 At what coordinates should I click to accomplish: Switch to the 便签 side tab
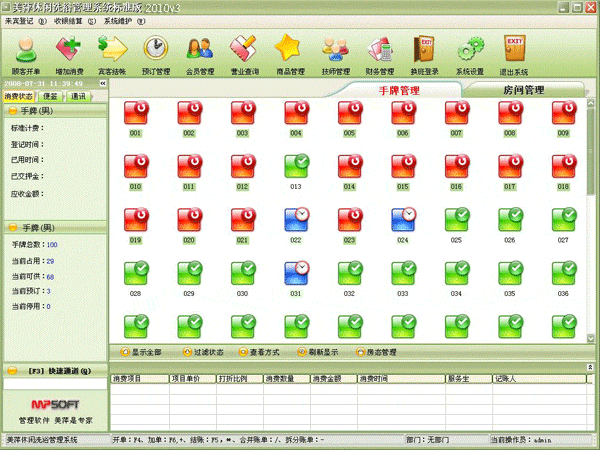(51, 97)
